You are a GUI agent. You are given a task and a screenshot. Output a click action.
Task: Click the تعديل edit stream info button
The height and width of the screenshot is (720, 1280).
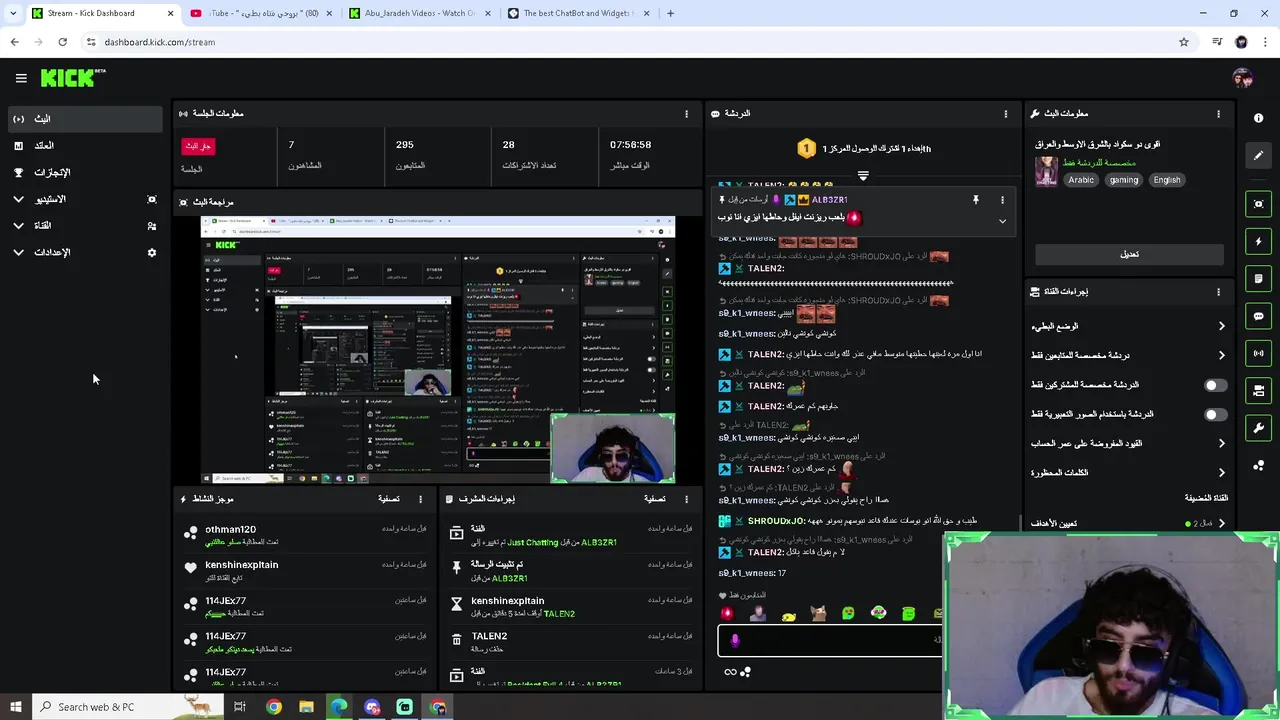(1129, 254)
